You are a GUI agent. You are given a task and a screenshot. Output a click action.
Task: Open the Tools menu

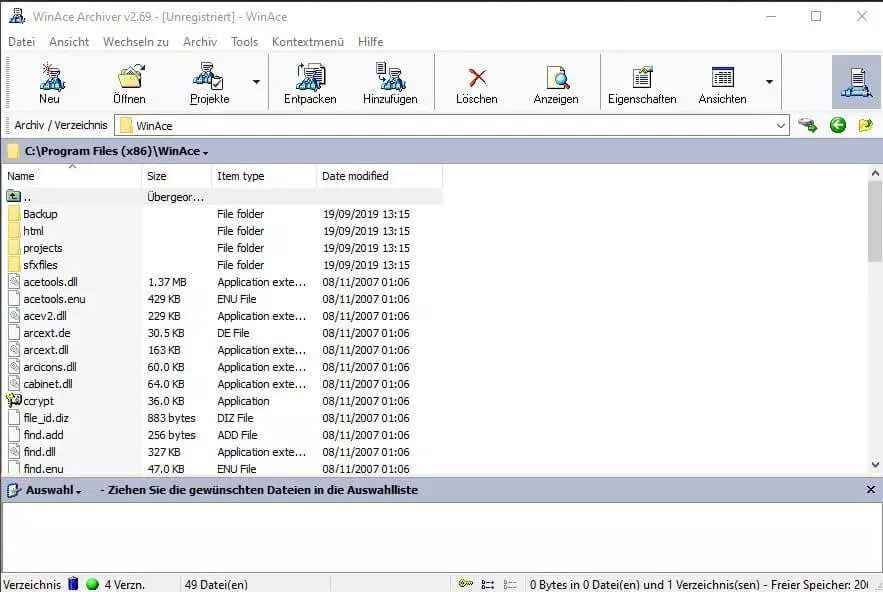point(244,42)
